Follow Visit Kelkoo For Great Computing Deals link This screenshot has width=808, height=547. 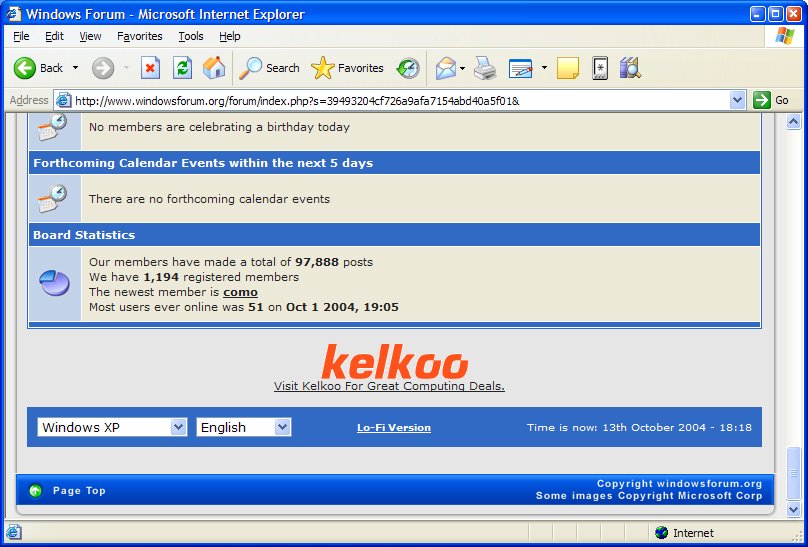(x=389, y=386)
